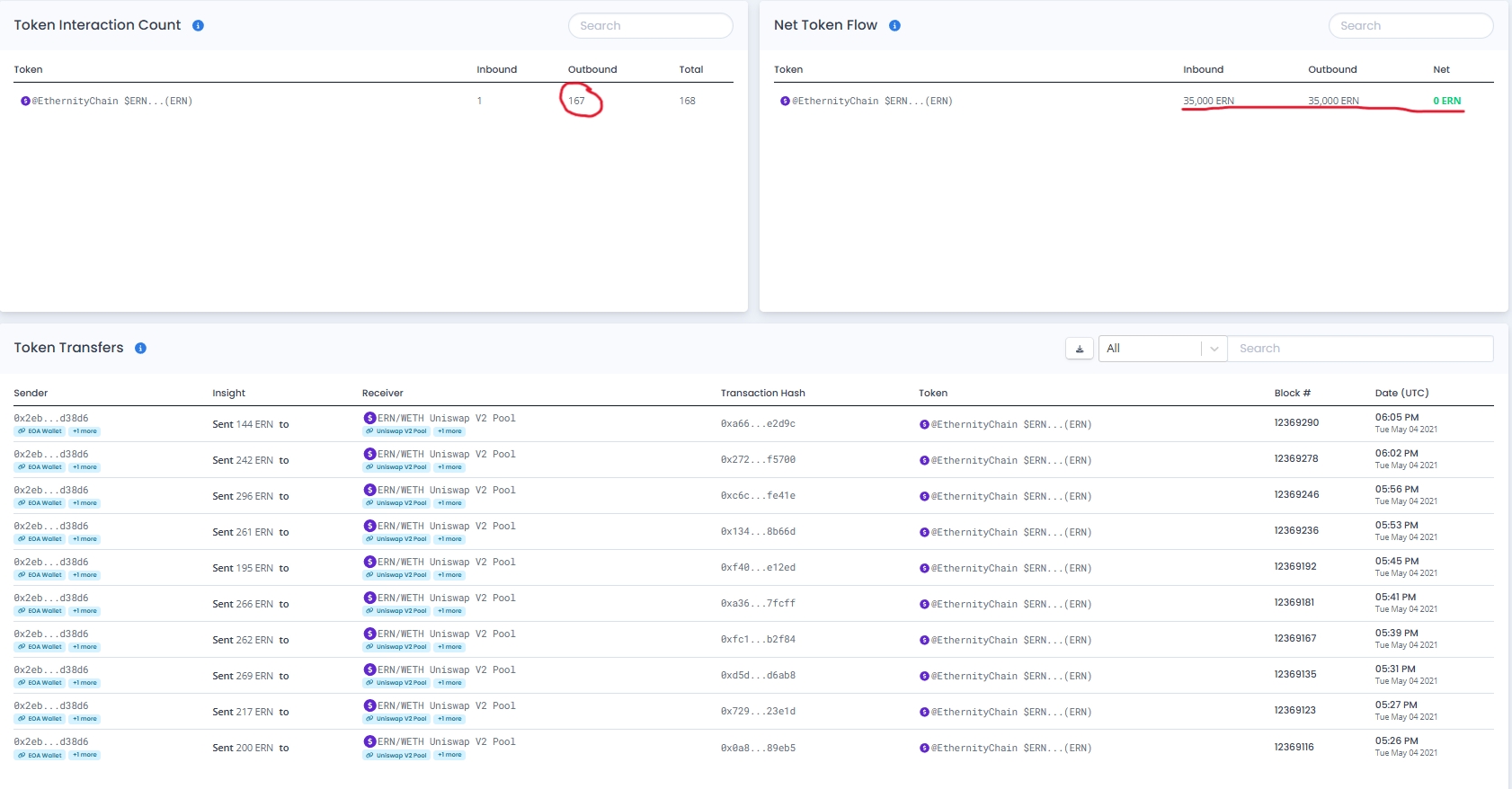Click the download icon beside the All filter
The width and height of the screenshot is (1512, 789).
click(1080, 349)
